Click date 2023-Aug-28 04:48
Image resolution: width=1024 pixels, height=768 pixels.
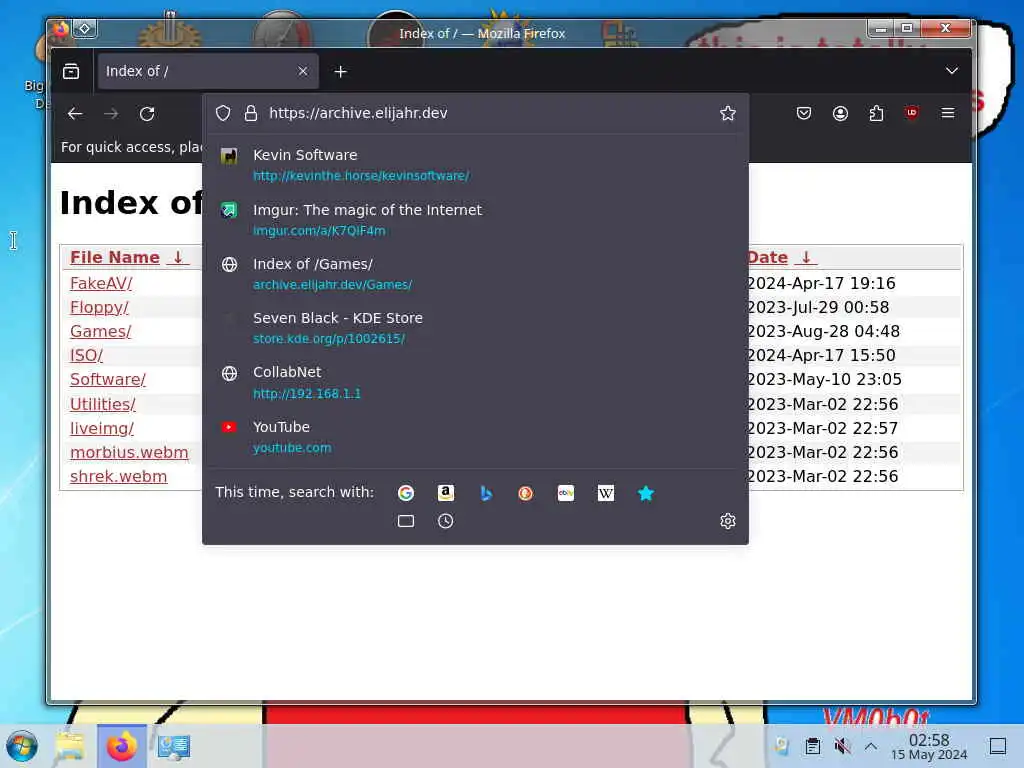point(823,331)
